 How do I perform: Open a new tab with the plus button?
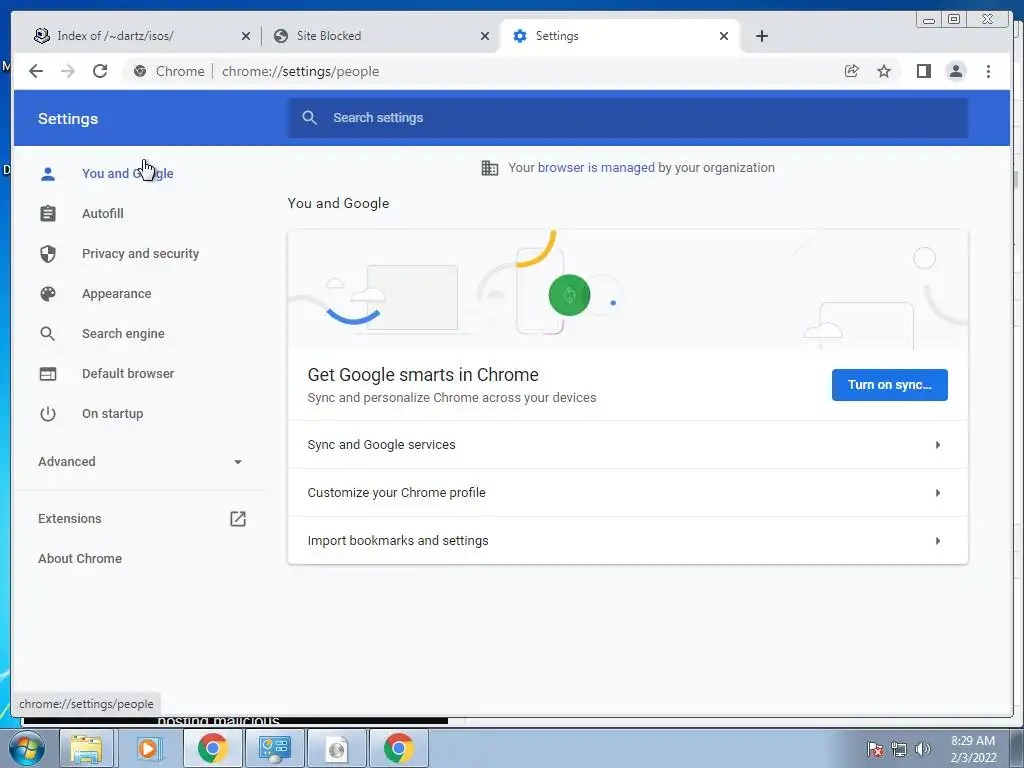coord(761,36)
